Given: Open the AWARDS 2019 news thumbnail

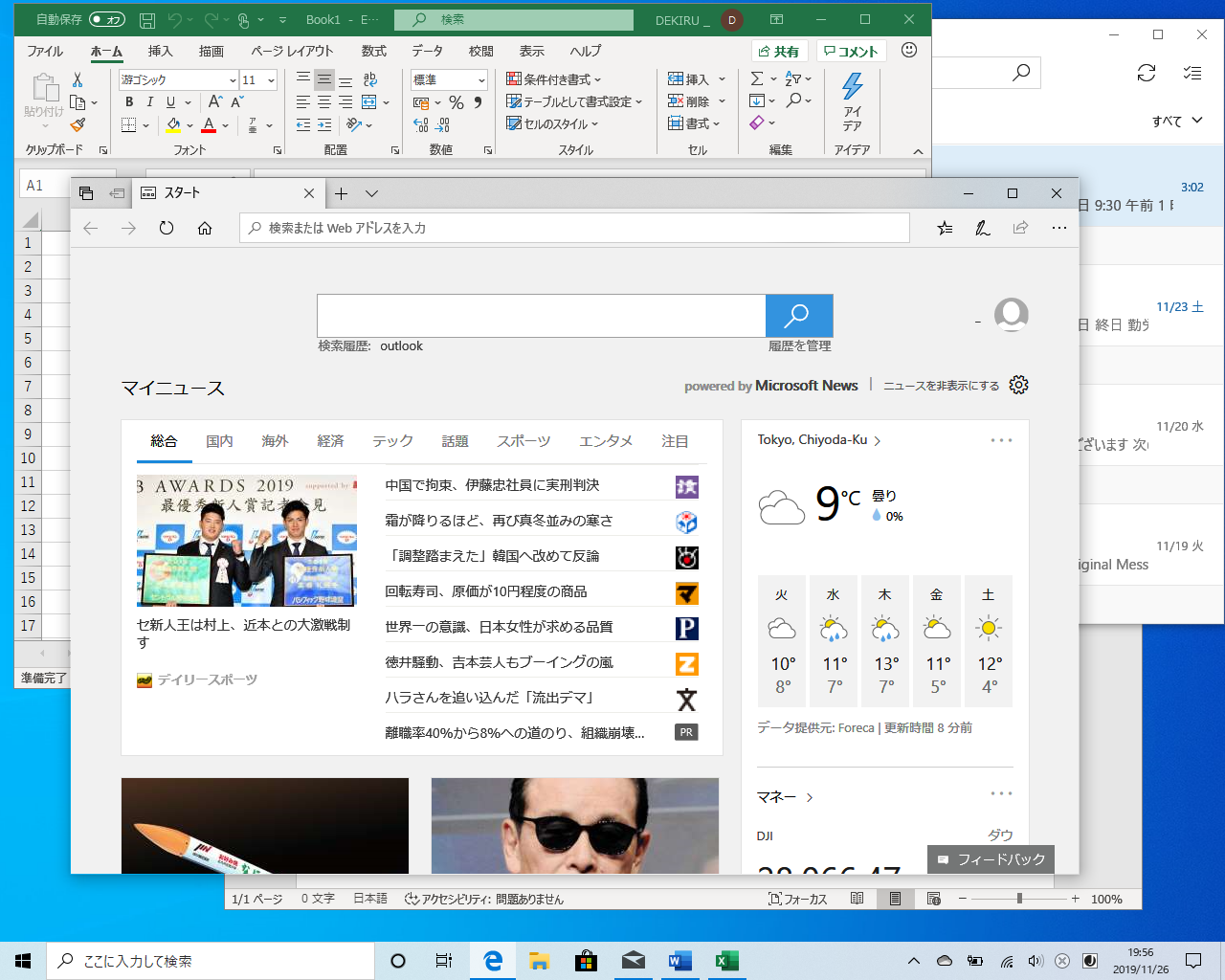Looking at the screenshot, I should pos(247,541).
